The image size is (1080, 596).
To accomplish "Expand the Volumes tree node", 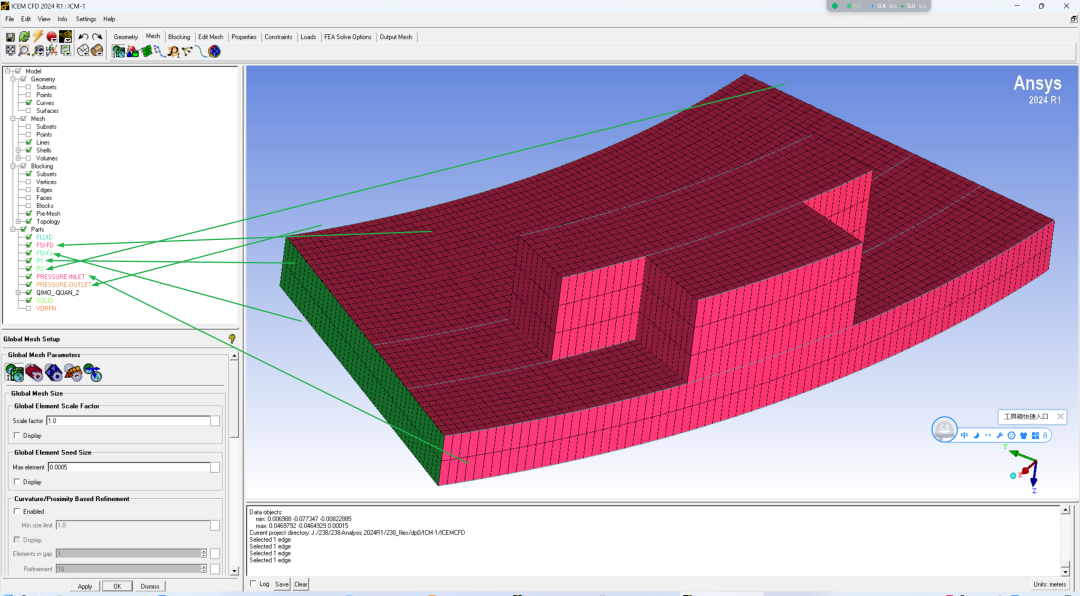I will (x=19, y=158).
